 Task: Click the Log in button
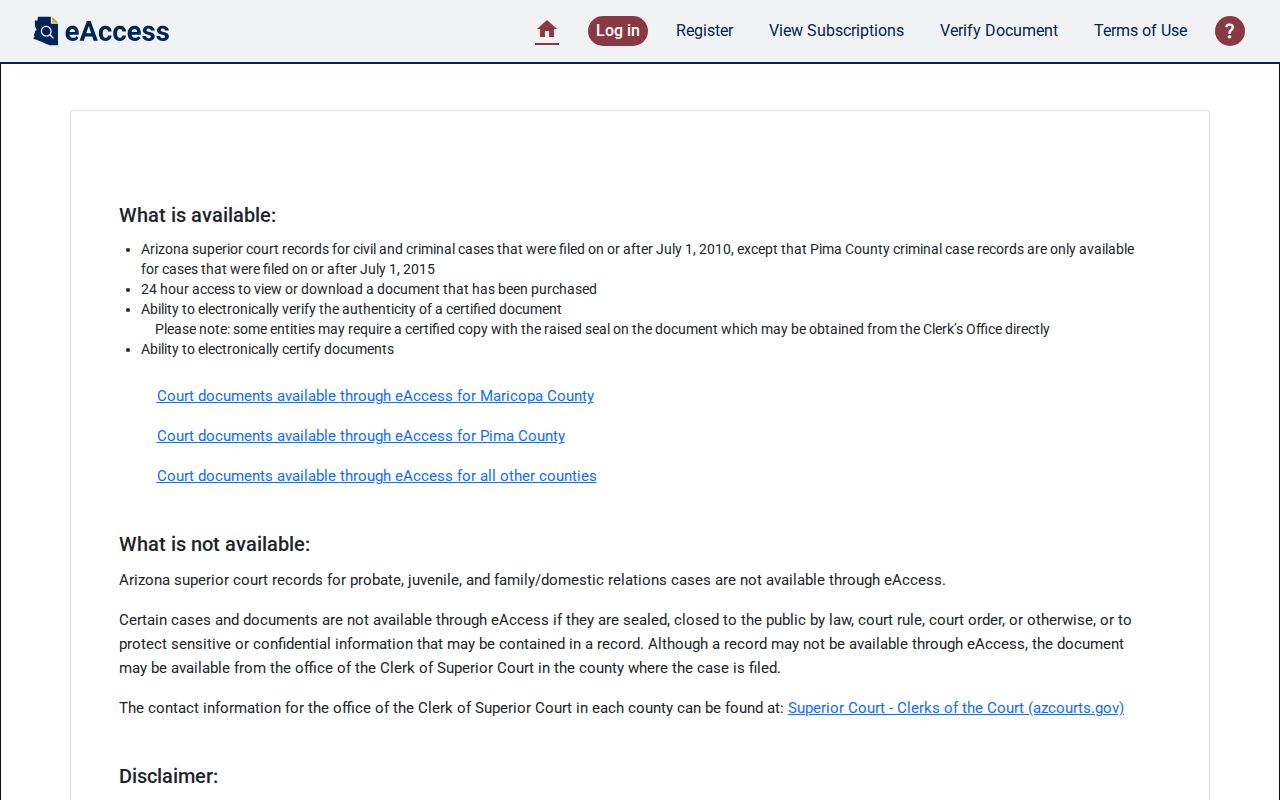coord(618,31)
